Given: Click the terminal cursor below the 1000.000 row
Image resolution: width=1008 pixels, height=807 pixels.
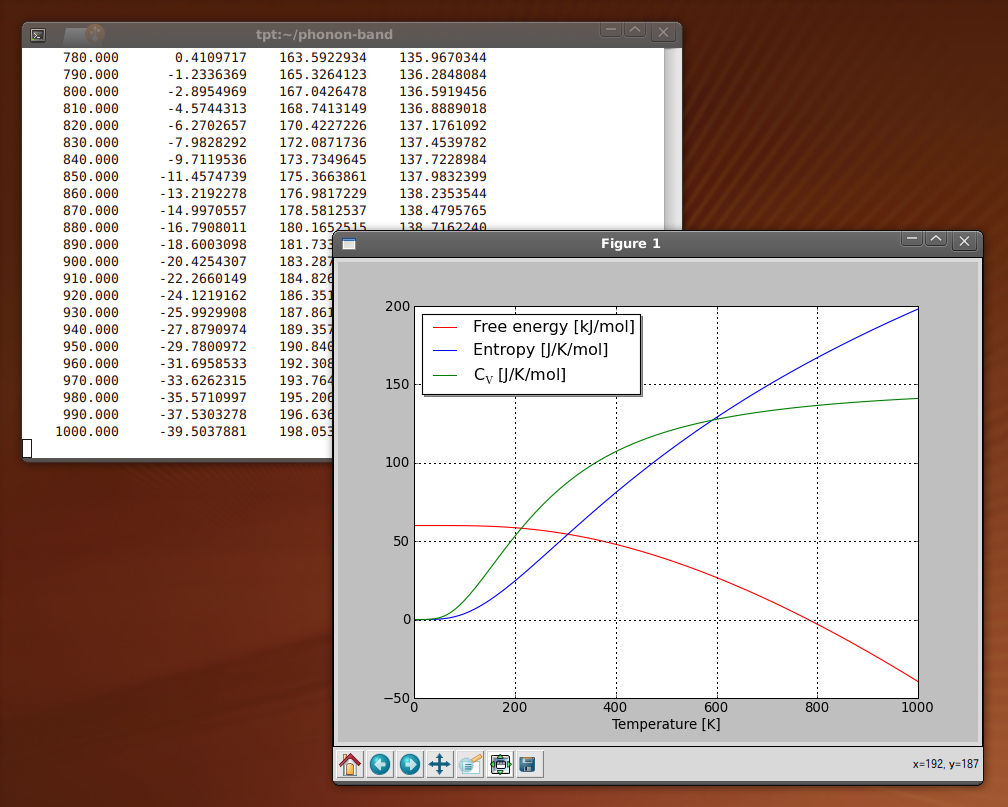Looking at the screenshot, I should [27, 448].
